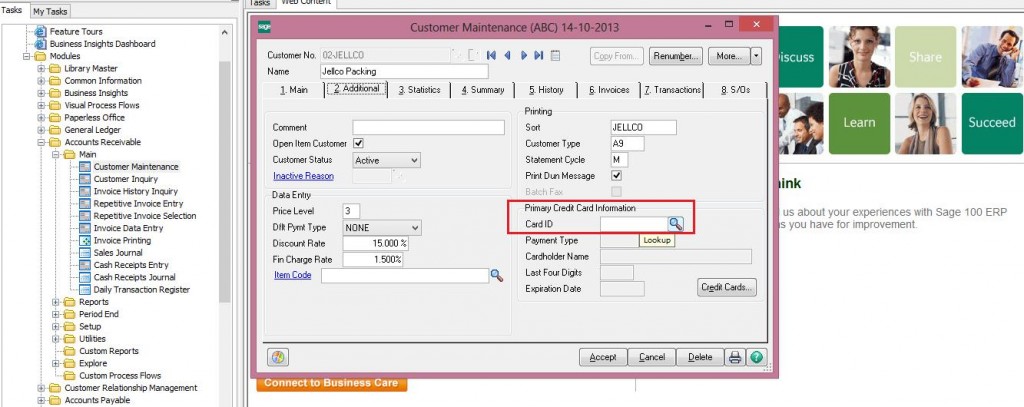Open the green help question-mark icon
The height and width of the screenshot is (407, 1024).
(x=756, y=357)
